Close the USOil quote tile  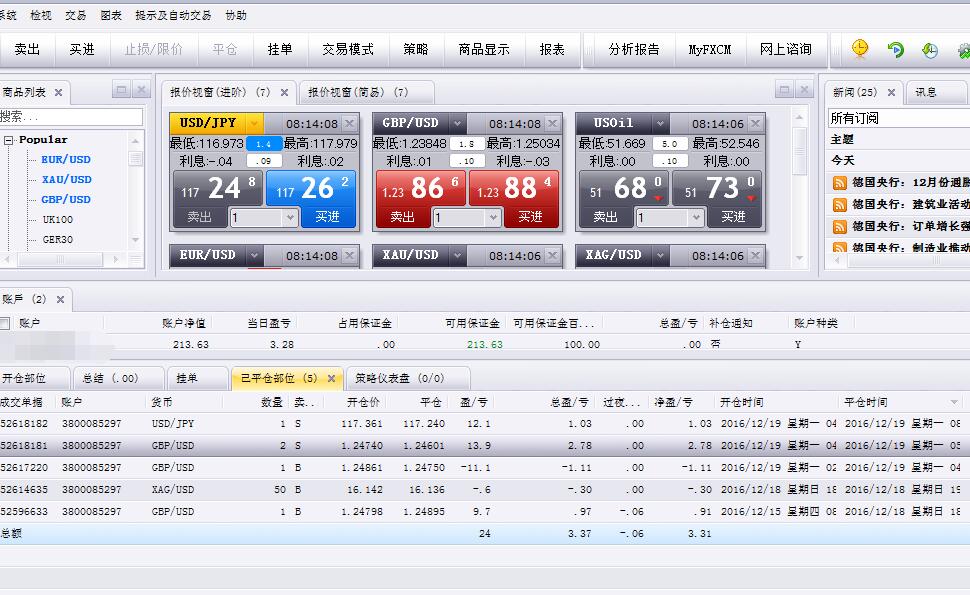[755, 123]
